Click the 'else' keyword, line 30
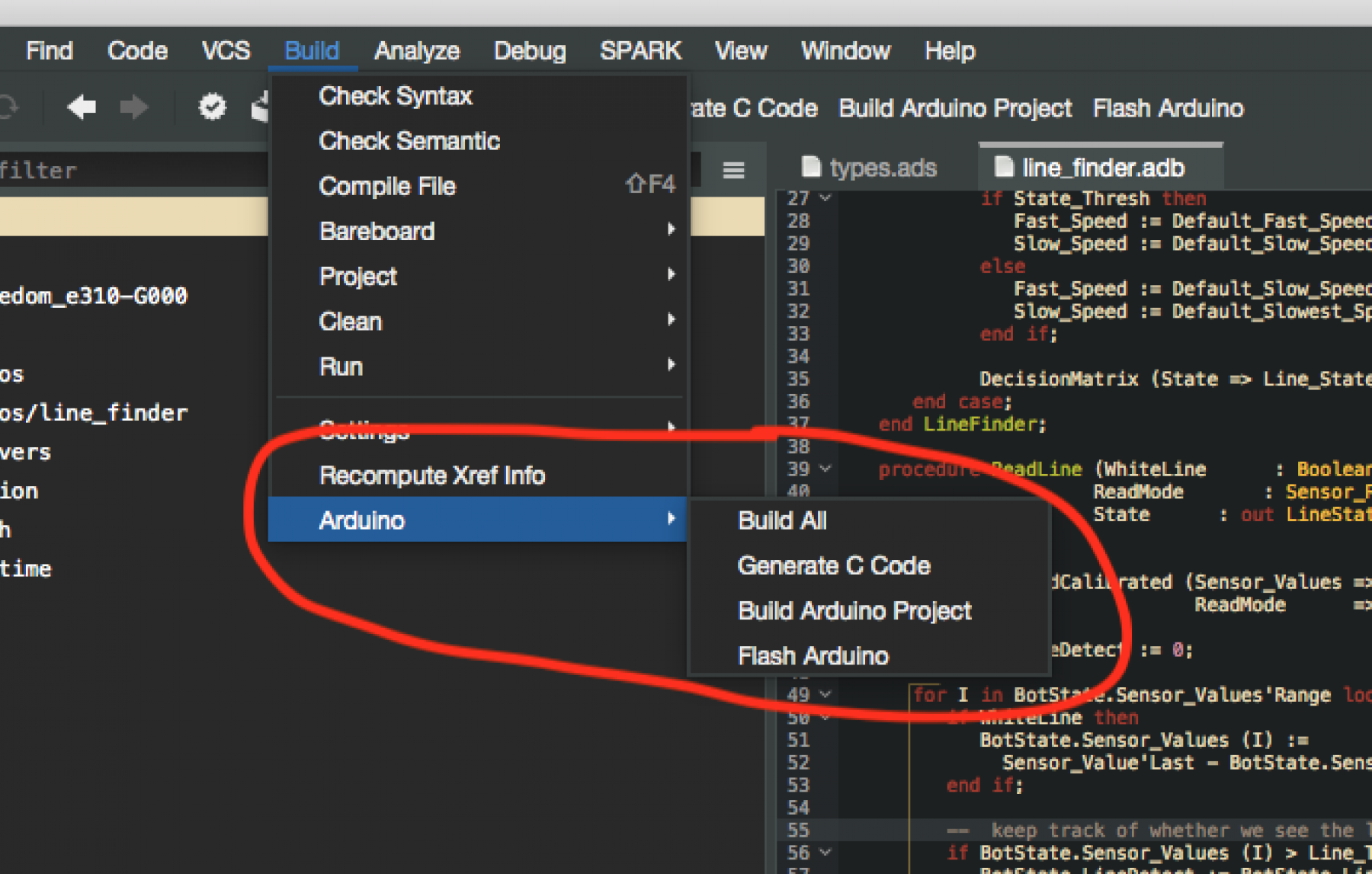1372x874 pixels. (1002, 266)
